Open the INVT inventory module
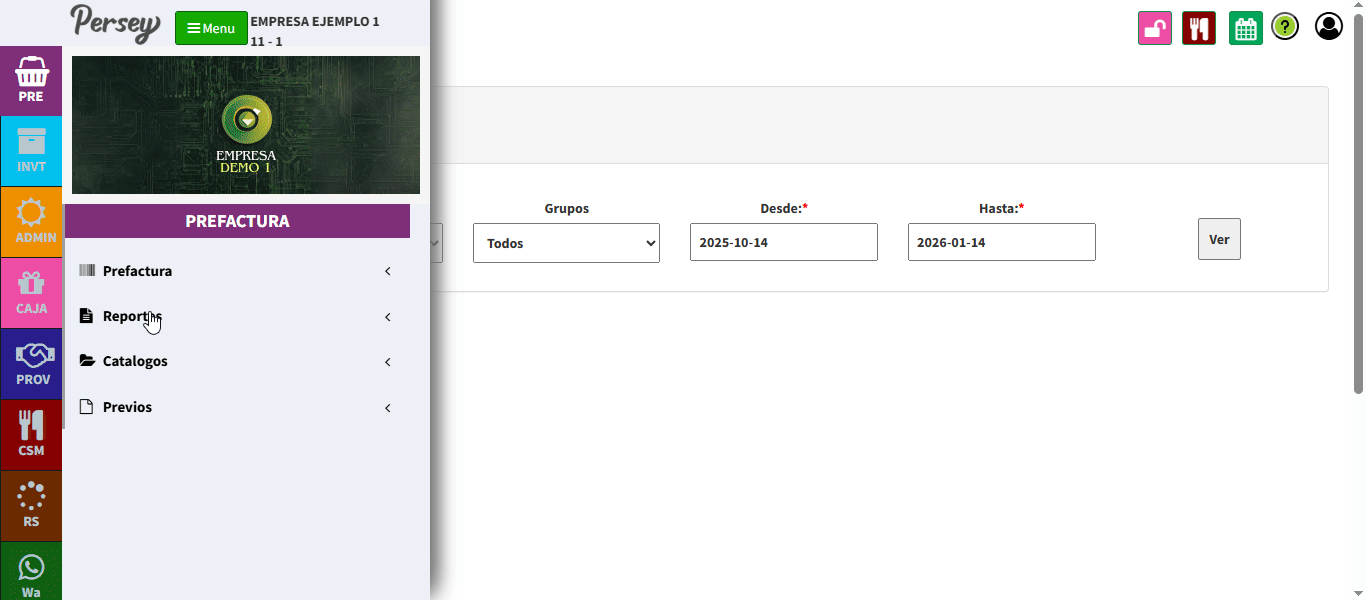1366x600 pixels. pyautogui.click(x=31, y=151)
